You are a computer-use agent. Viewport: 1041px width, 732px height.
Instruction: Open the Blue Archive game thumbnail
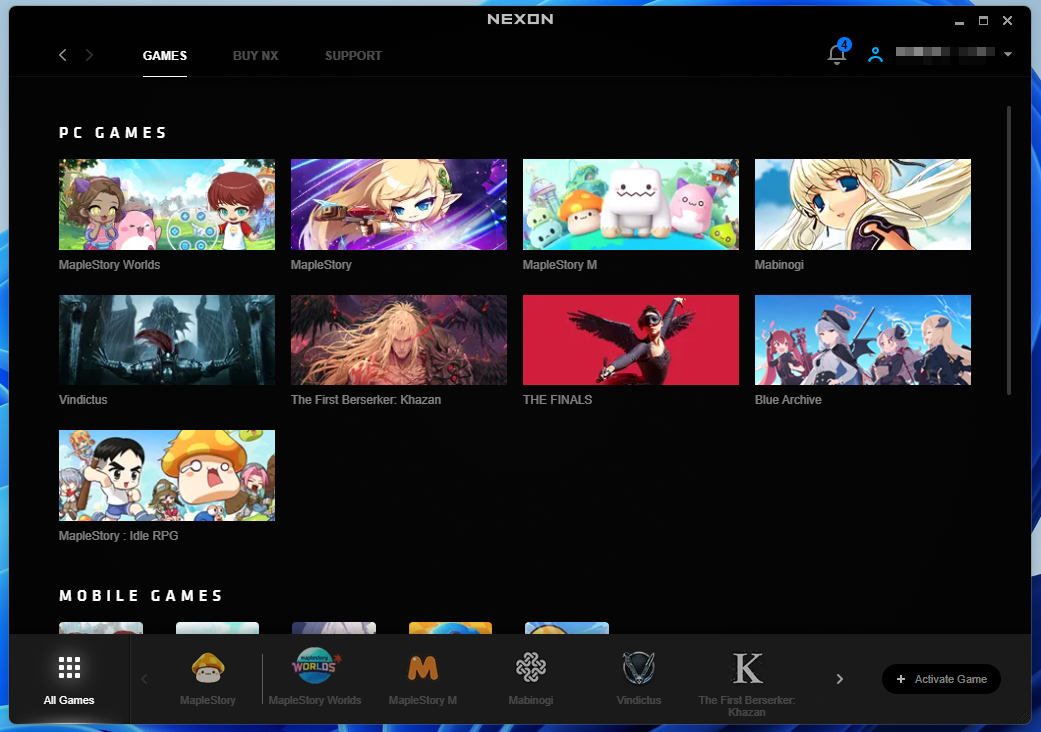(863, 340)
